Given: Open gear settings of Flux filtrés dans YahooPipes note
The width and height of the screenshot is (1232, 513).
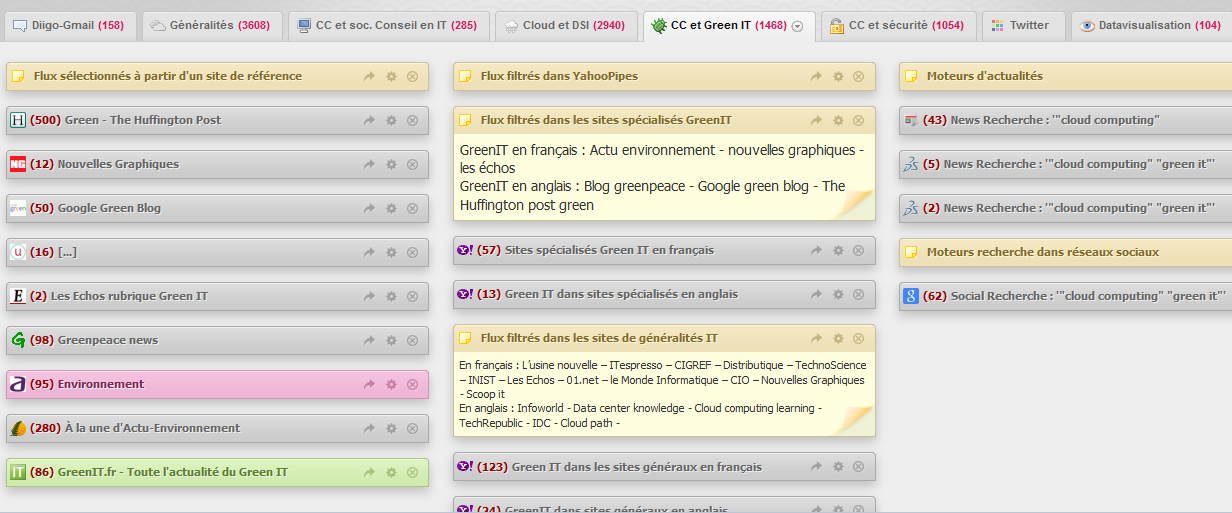Looking at the screenshot, I should coord(838,76).
